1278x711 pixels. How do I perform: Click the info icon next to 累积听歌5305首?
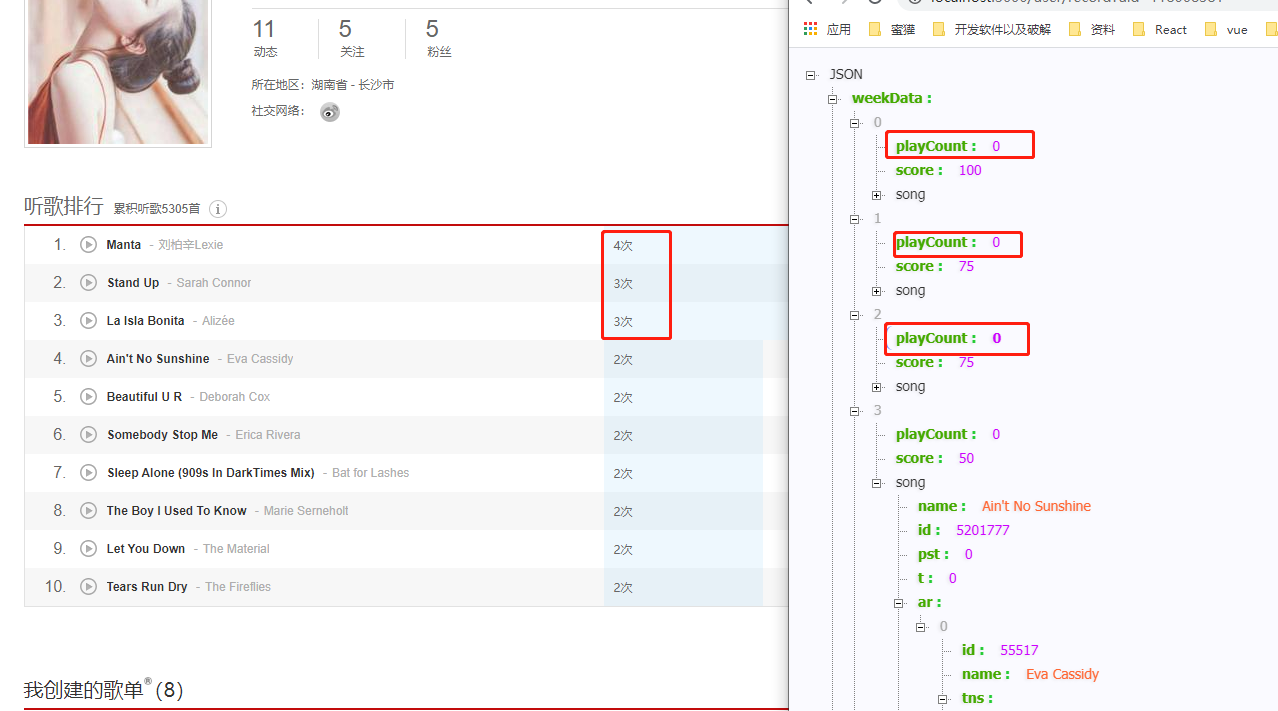point(218,209)
